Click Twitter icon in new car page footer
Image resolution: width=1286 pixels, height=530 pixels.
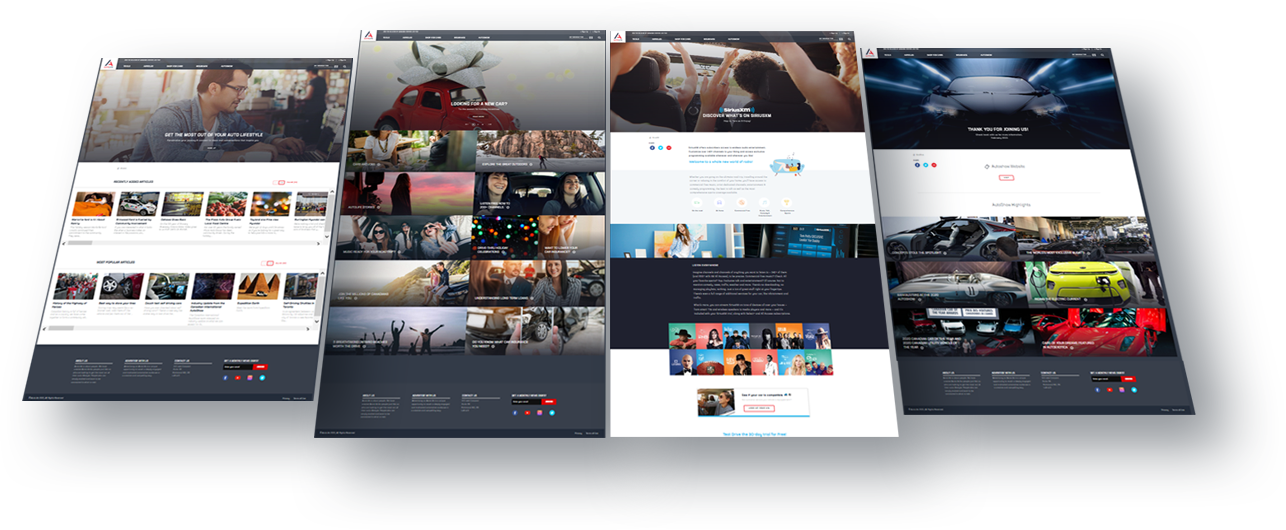tap(552, 412)
